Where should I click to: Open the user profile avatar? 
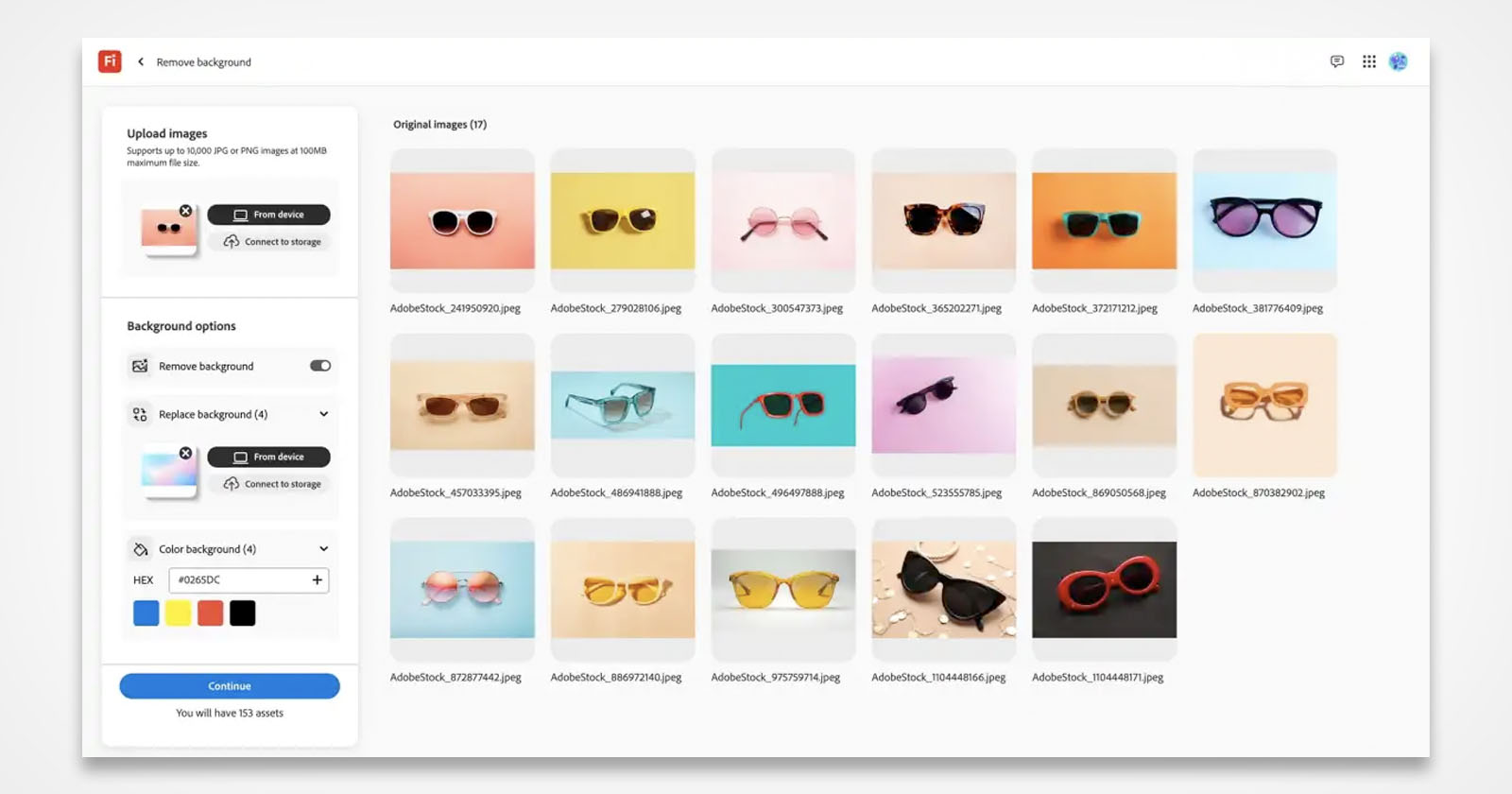[1398, 61]
